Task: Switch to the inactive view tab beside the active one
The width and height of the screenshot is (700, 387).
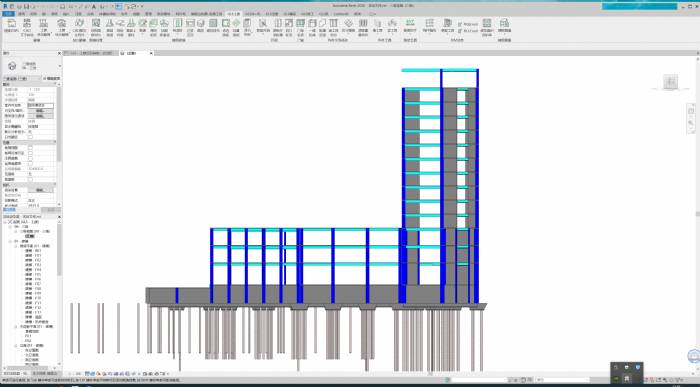Action: click(x=88, y=53)
